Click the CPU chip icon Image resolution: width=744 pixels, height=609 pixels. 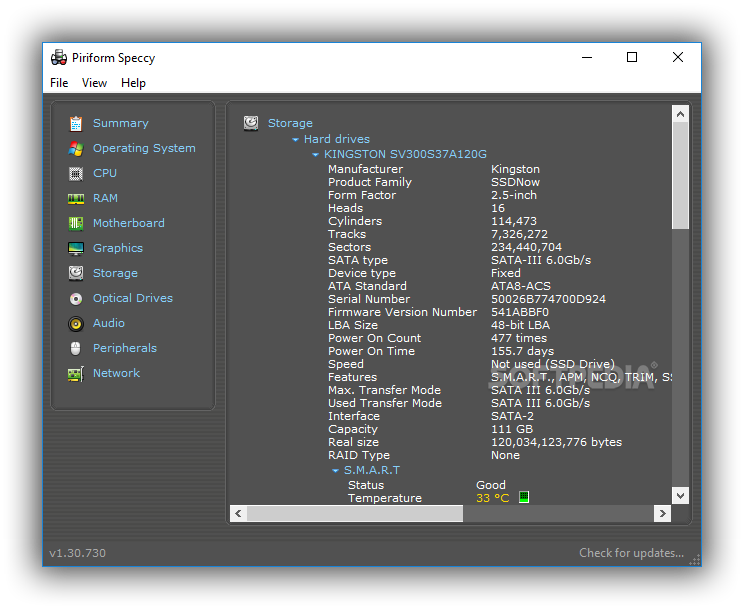[x=76, y=174]
